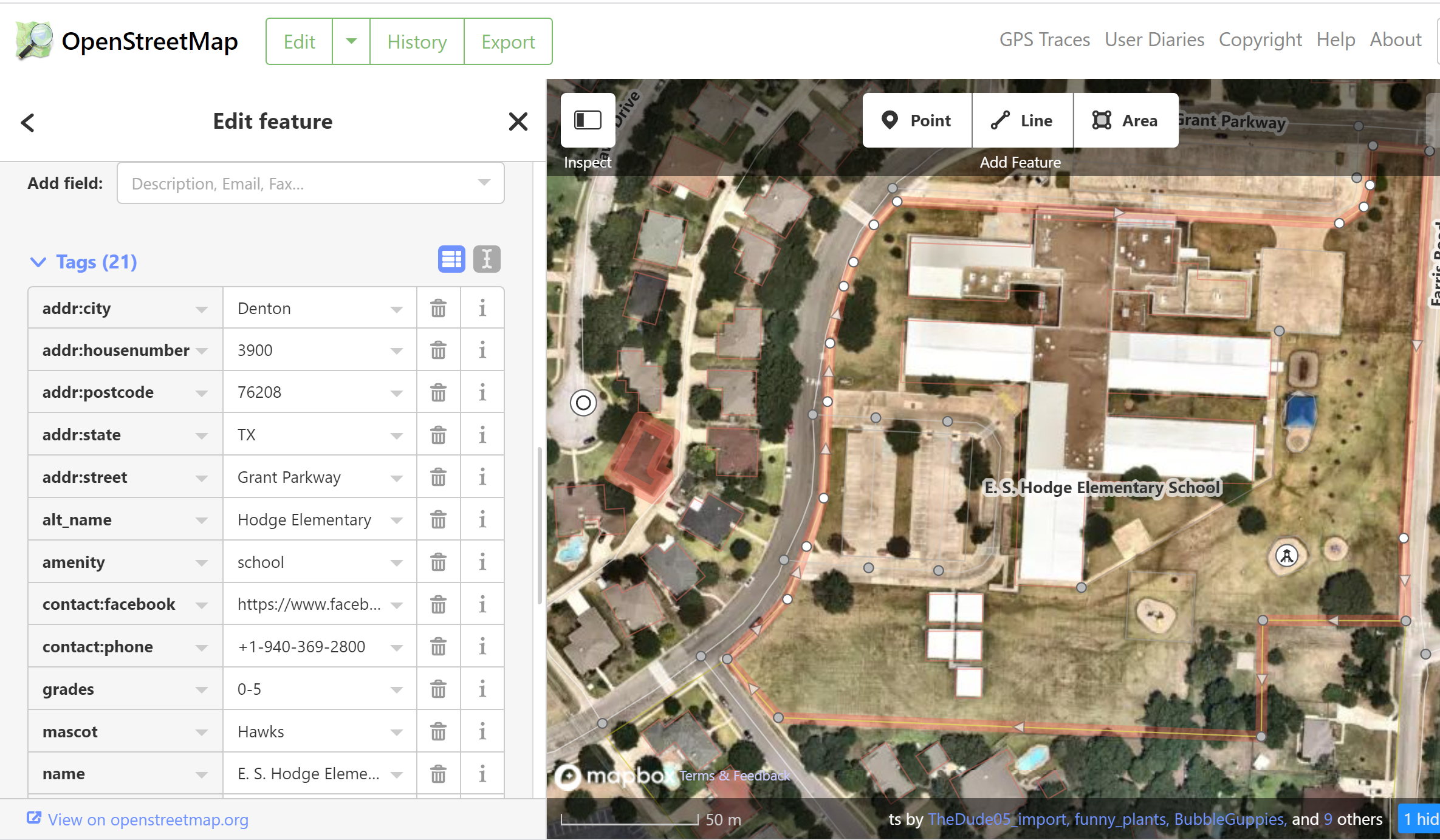The image size is (1440, 840).
Task: Switch tags to list view
Action: click(x=451, y=259)
